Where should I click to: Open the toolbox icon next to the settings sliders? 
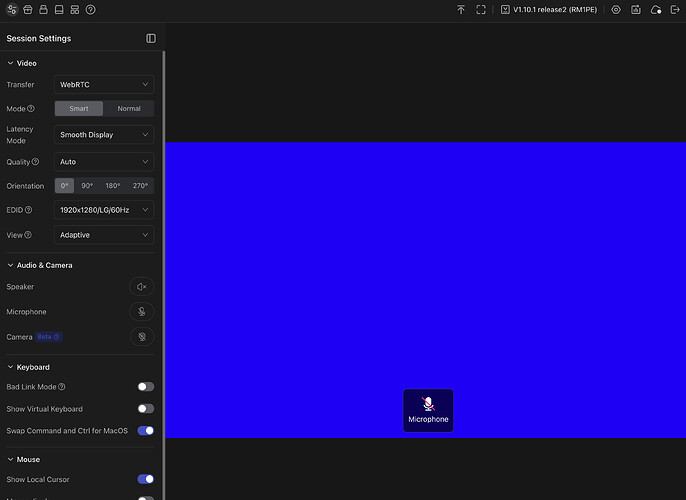[28, 10]
